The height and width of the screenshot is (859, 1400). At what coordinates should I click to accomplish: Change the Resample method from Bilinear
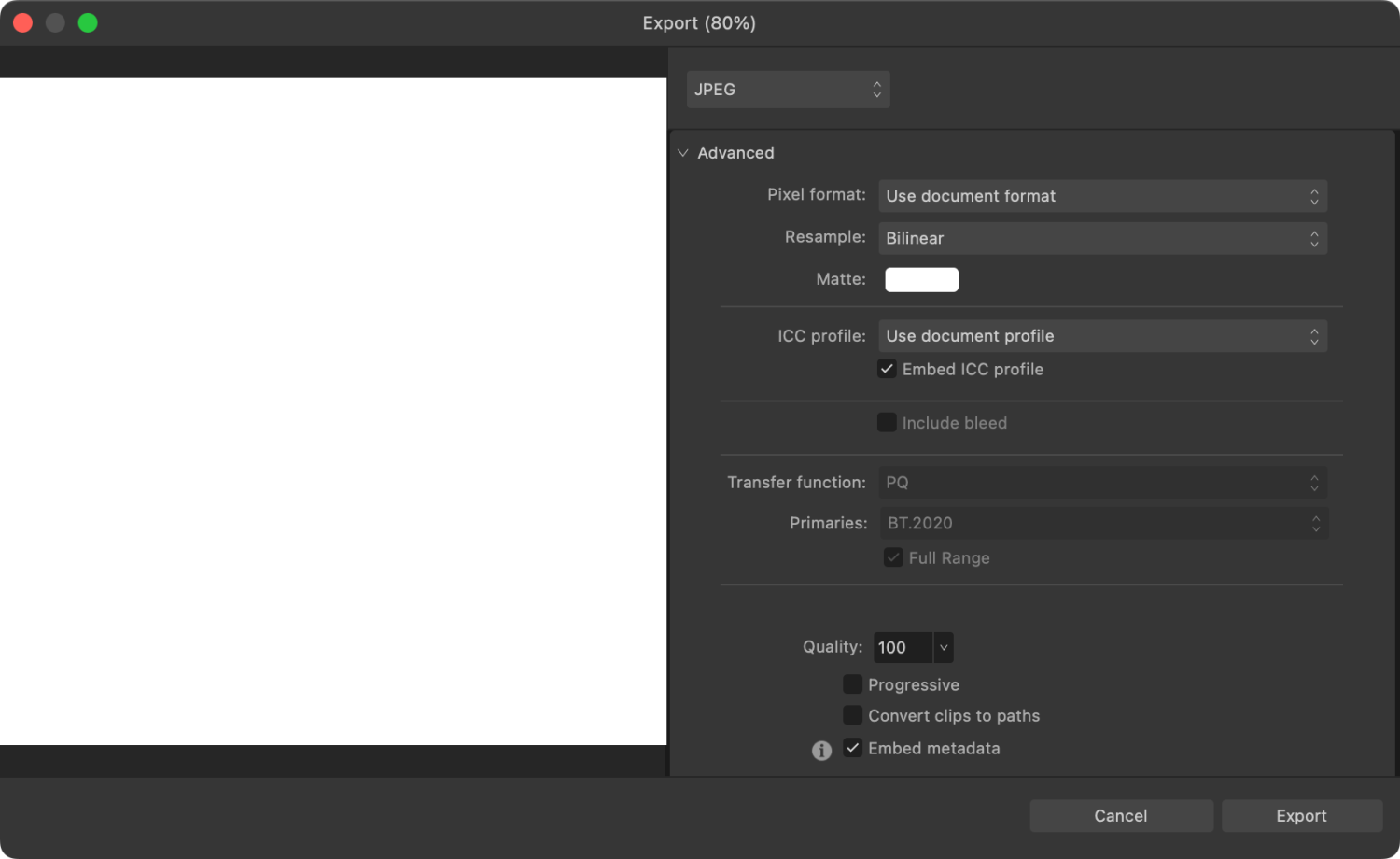coord(1102,238)
